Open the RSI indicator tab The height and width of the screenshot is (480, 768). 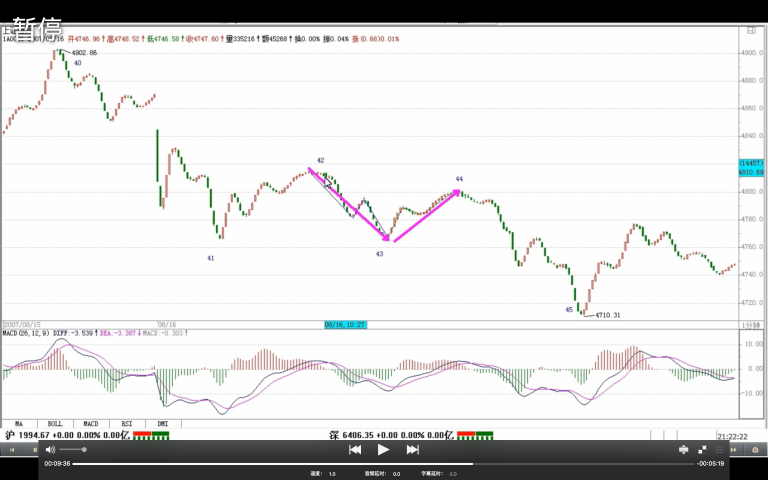coord(126,424)
